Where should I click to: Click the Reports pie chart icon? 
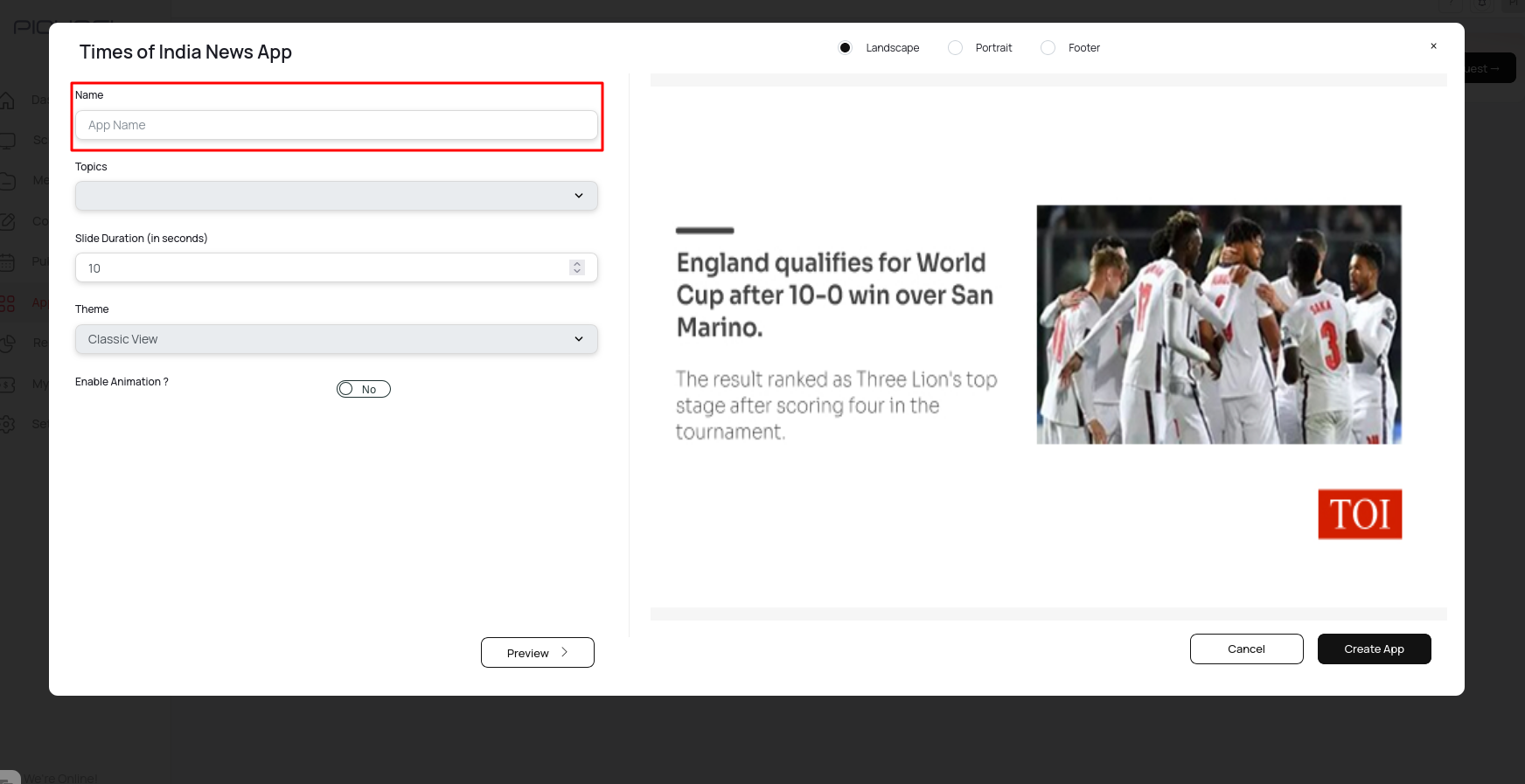[7, 343]
